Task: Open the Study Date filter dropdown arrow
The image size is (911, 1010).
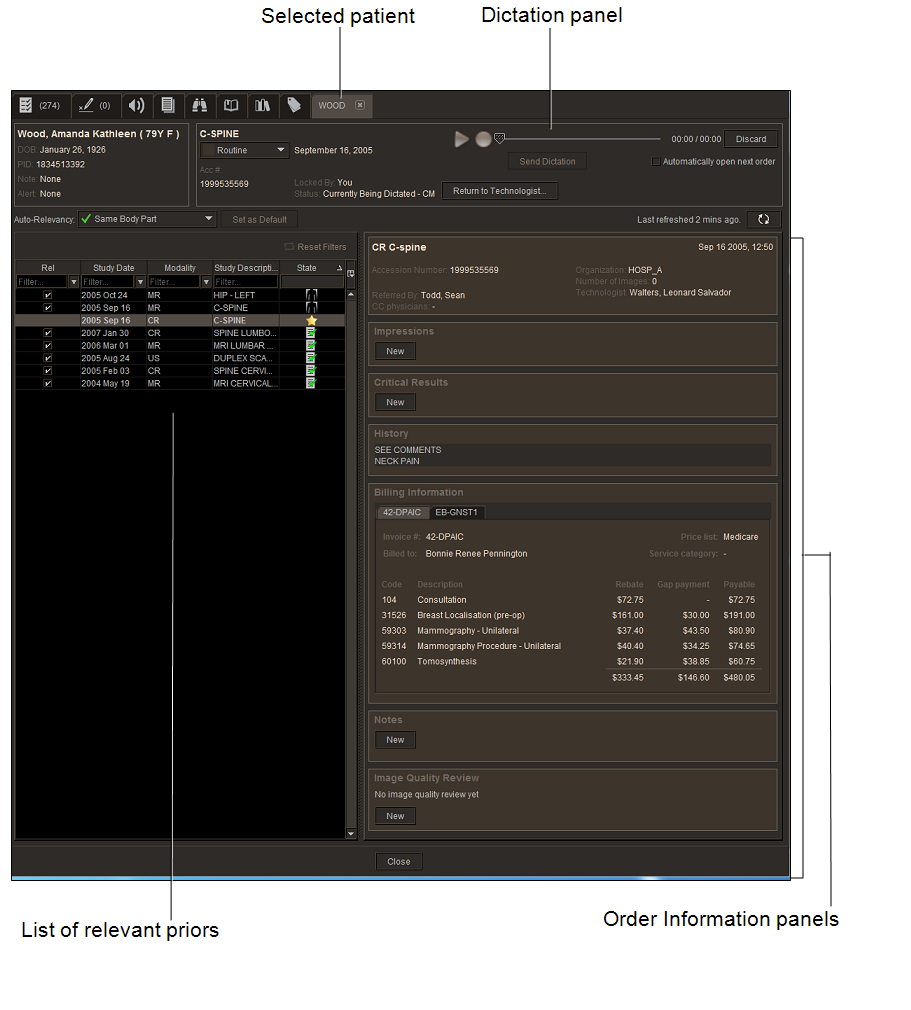Action: [140, 282]
